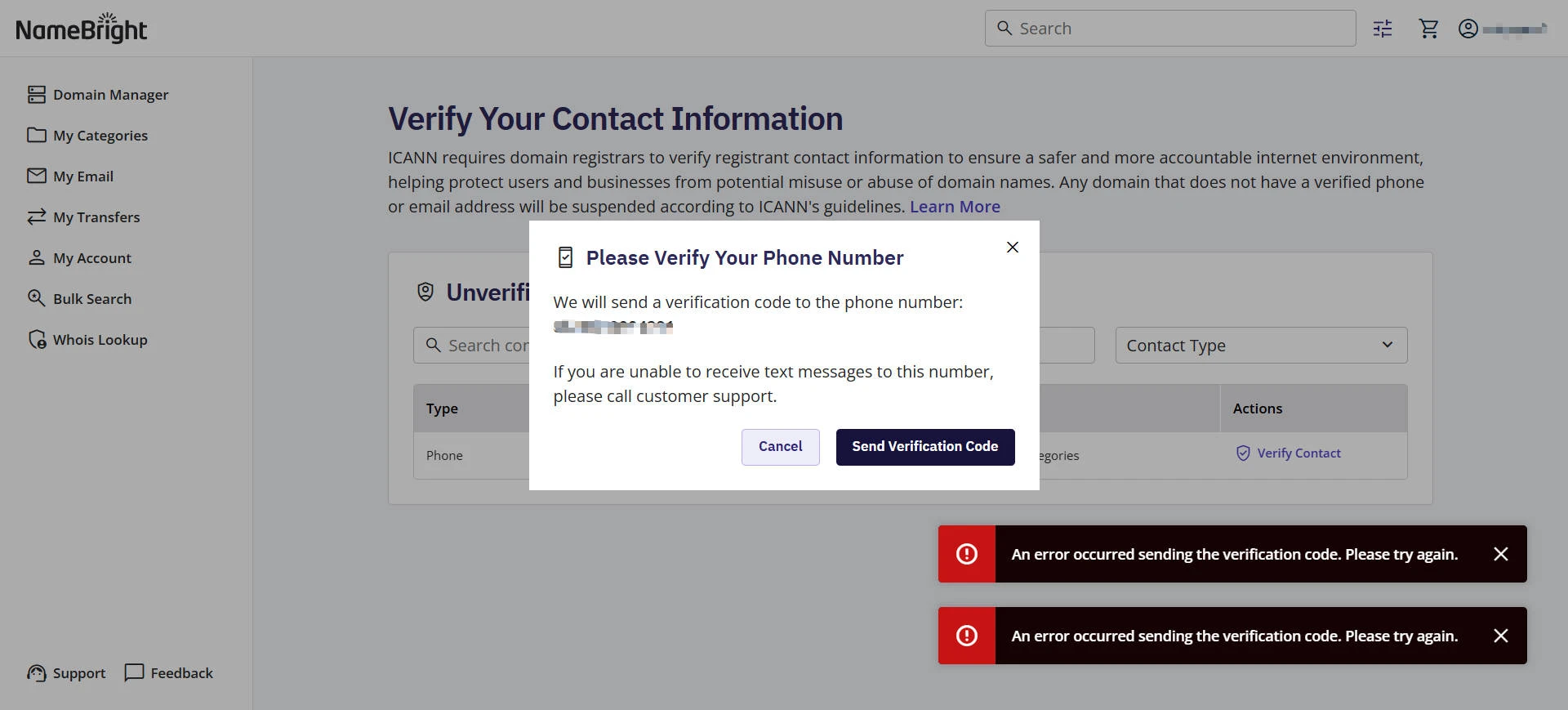This screenshot has width=1568, height=710.
Task: Open the user account profile icon
Action: (x=1468, y=29)
